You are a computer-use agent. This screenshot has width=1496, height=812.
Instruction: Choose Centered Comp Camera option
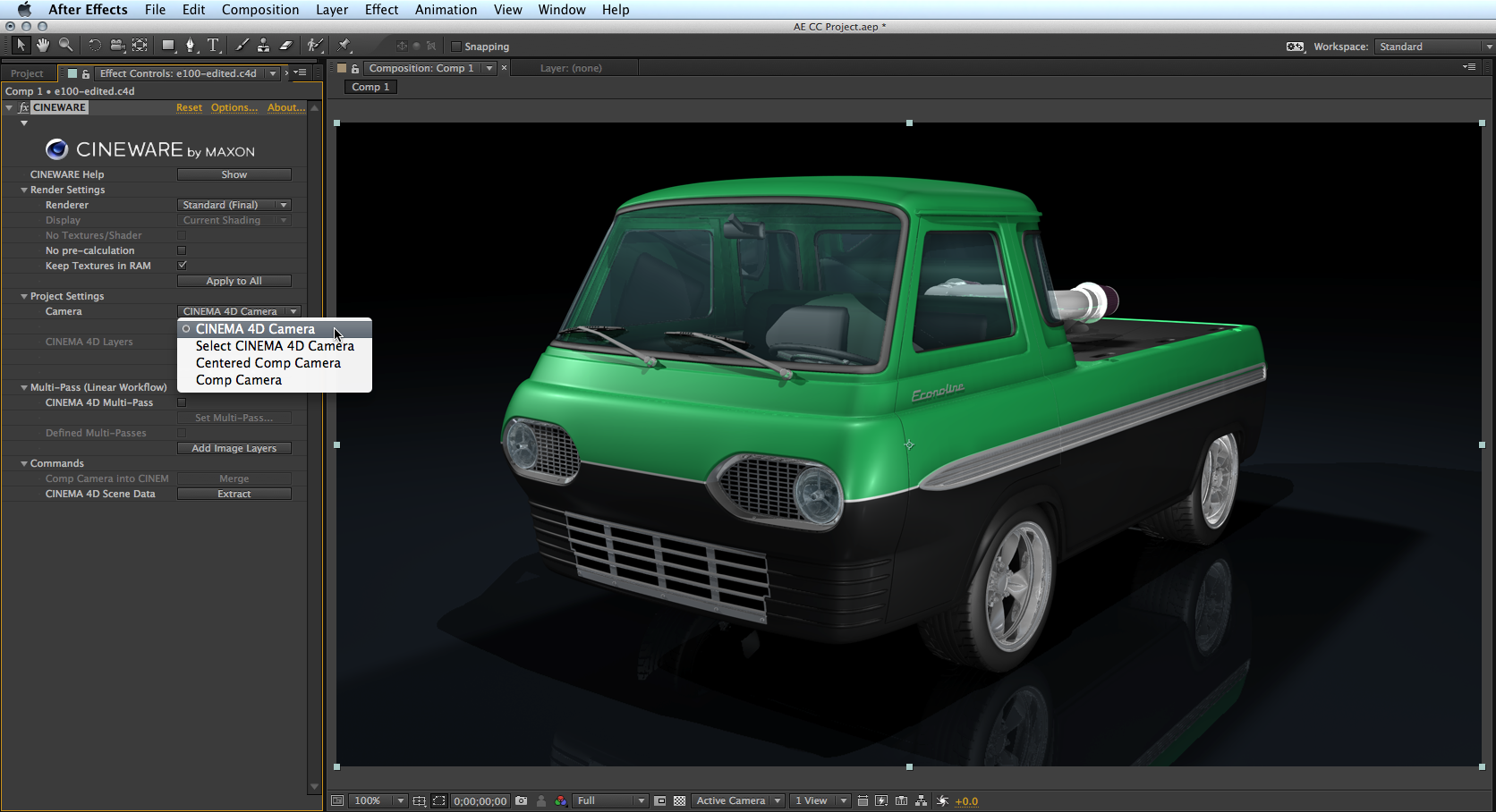tap(275, 363)
